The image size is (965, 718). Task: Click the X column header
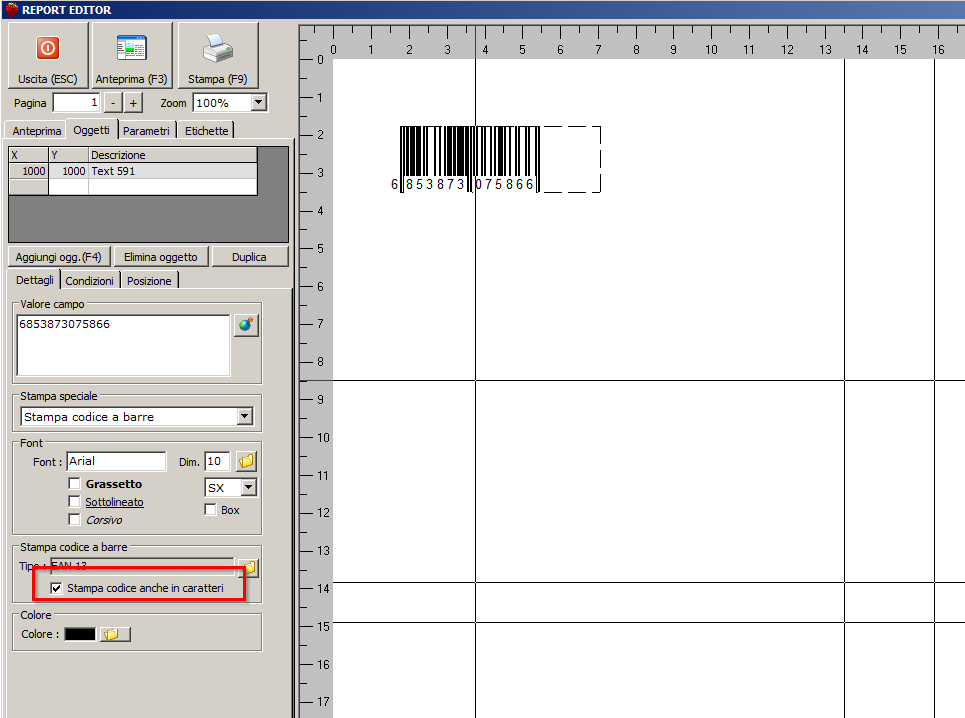pyautogui.click(x=28, y=155)
